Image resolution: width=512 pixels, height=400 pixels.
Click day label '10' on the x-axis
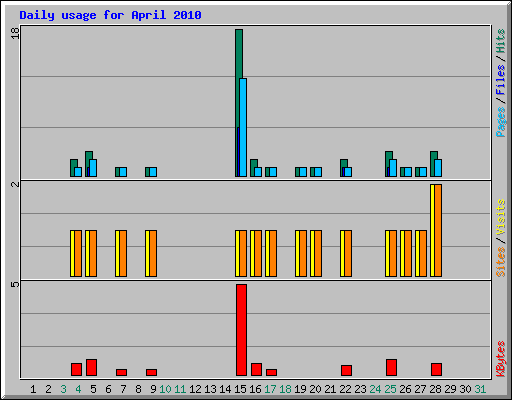[165, 389]
